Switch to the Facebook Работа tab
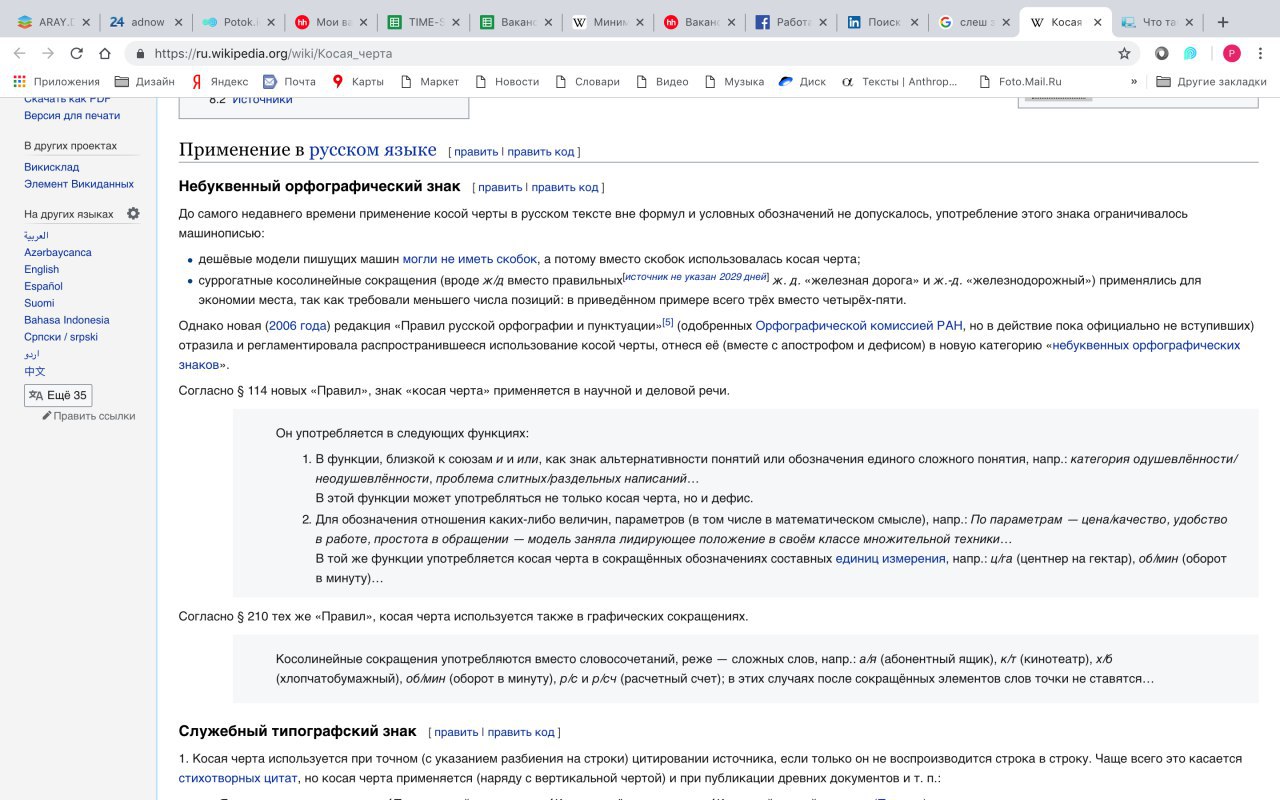This screenshot has width=1280, height=800. coord(790,22)
